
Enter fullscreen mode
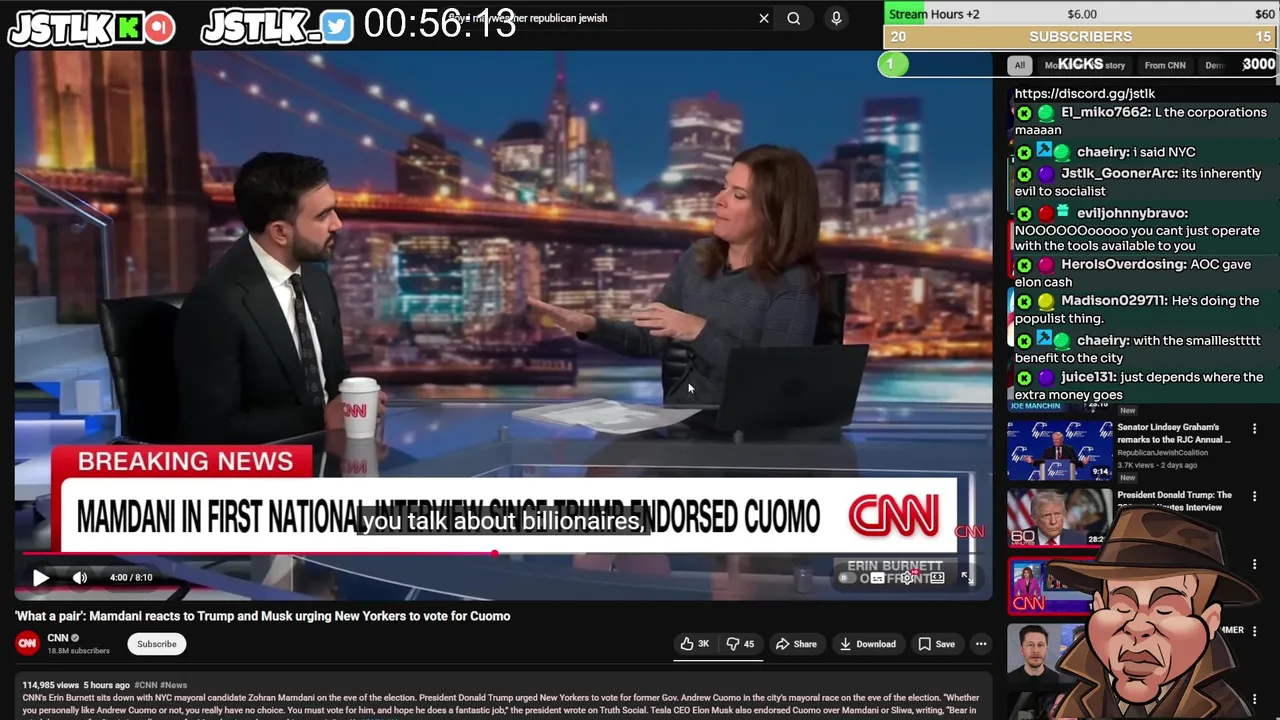[x=967, y=577]
